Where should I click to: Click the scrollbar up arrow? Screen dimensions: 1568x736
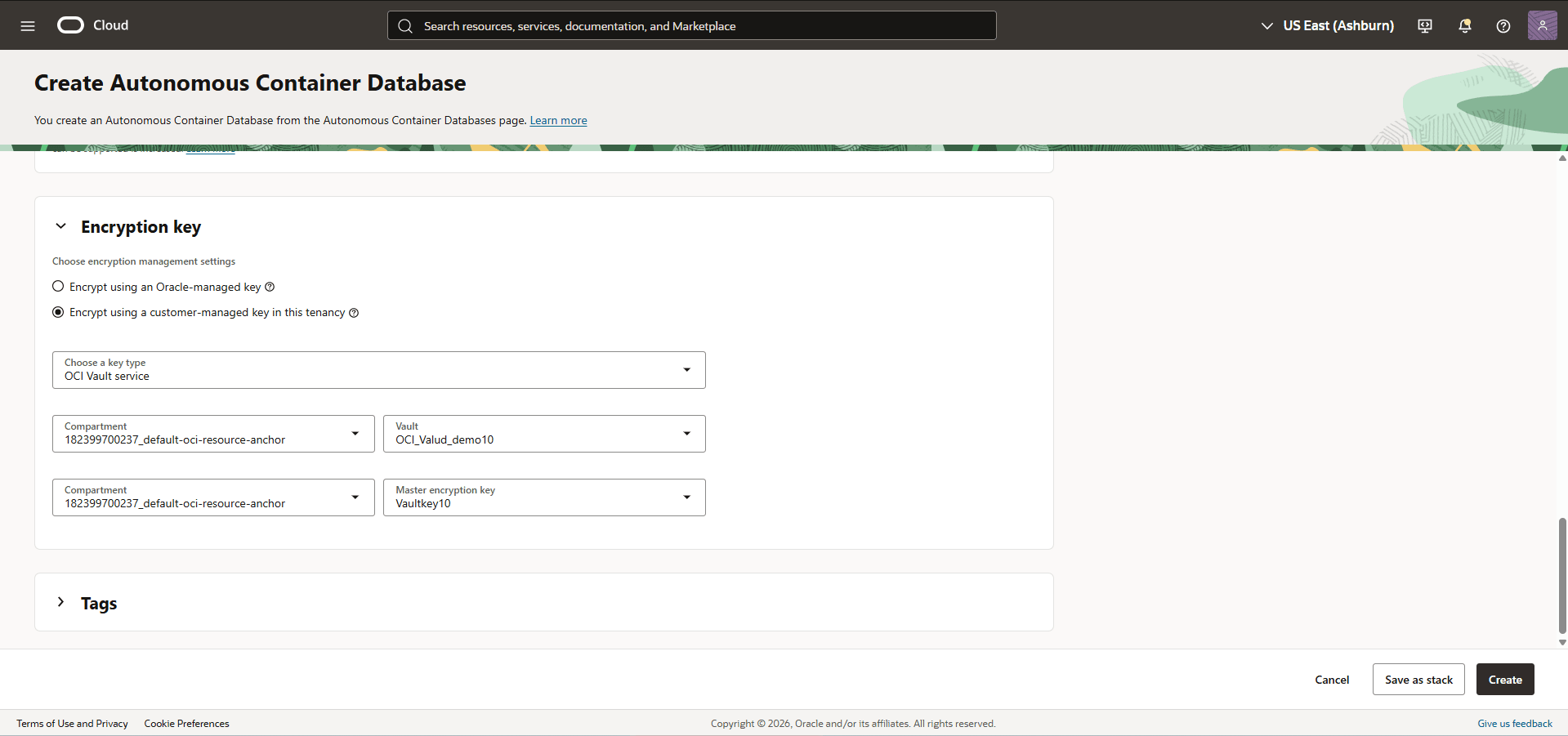1562,158
